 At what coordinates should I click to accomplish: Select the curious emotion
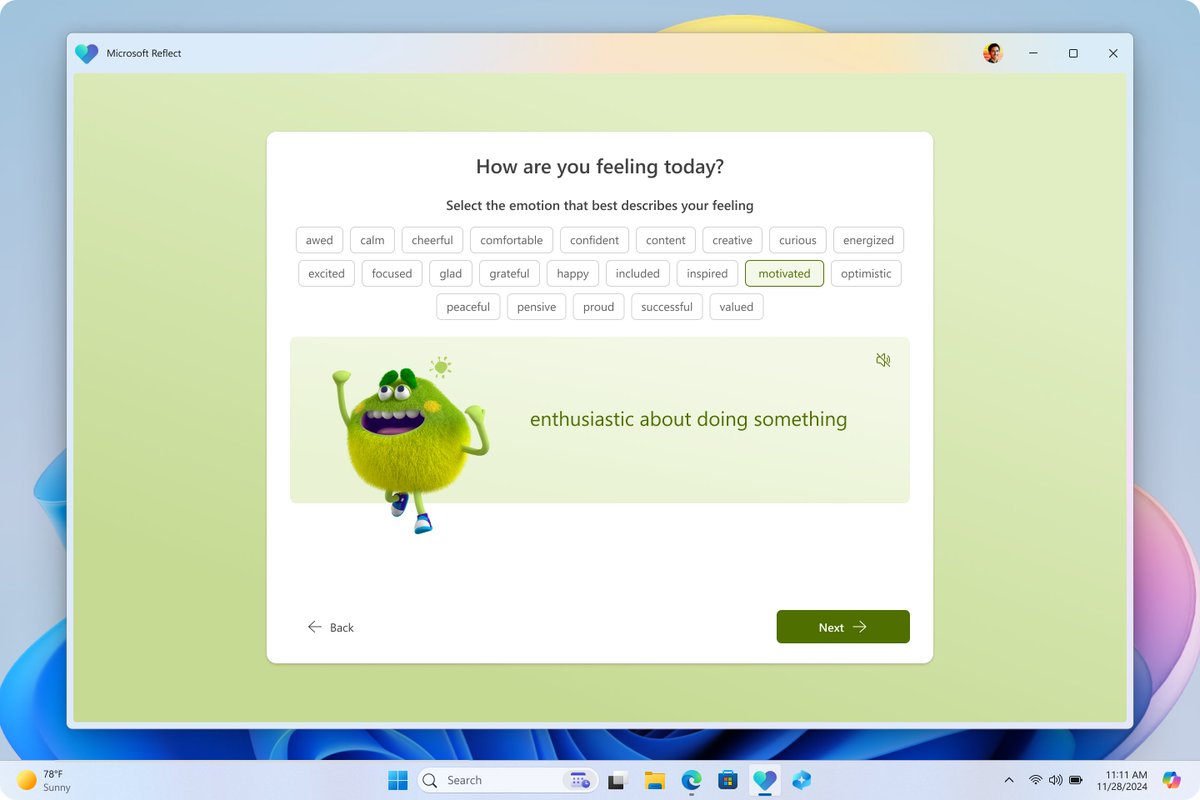(797, 240)
